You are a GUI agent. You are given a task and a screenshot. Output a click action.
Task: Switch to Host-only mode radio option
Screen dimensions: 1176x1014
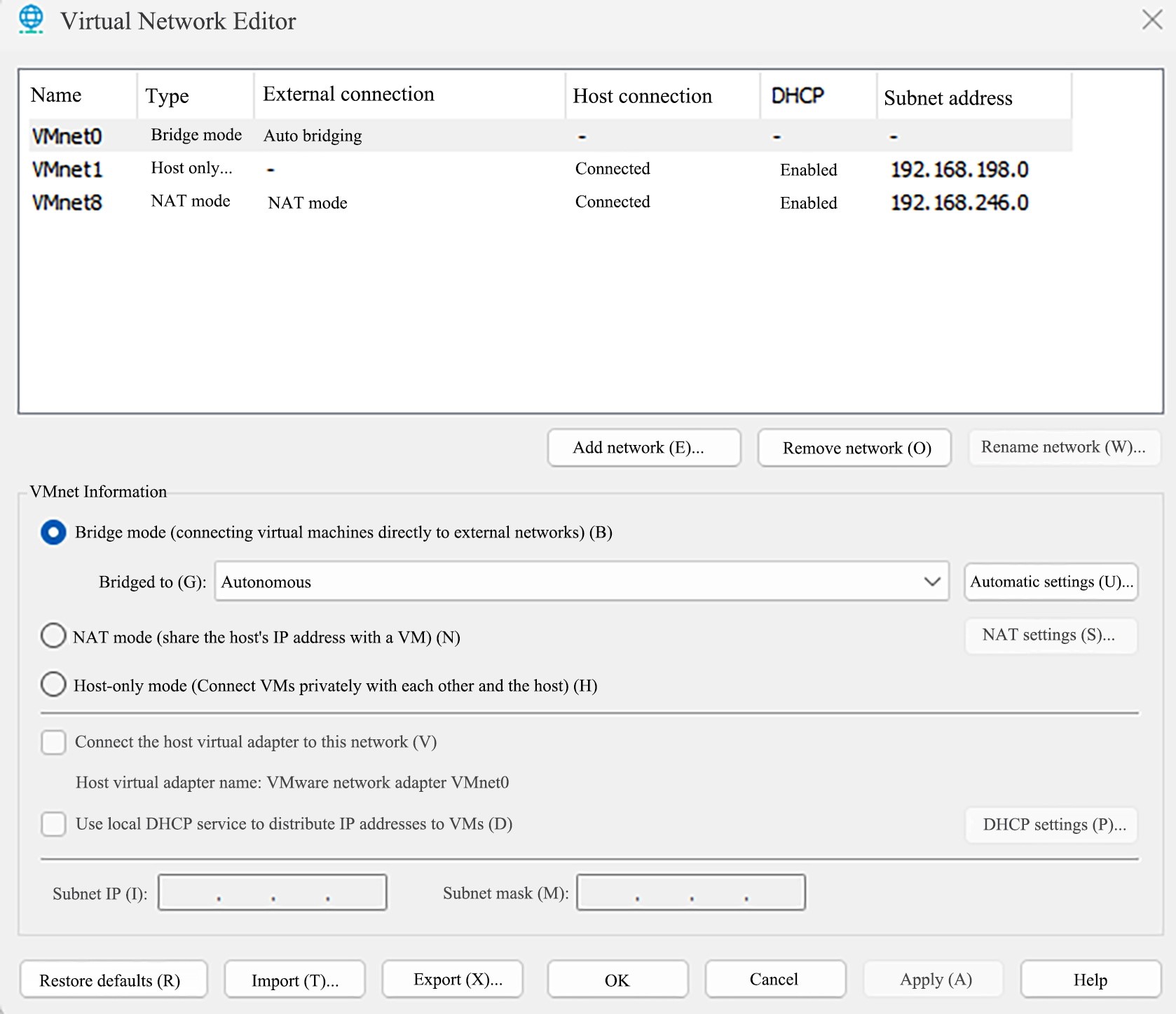point(53,685)
